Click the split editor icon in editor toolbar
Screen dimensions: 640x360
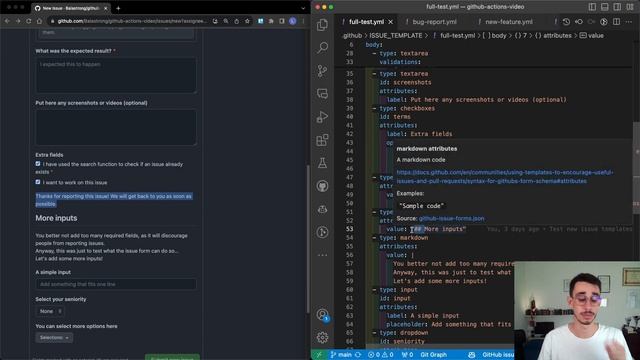[x=616, y=22]
